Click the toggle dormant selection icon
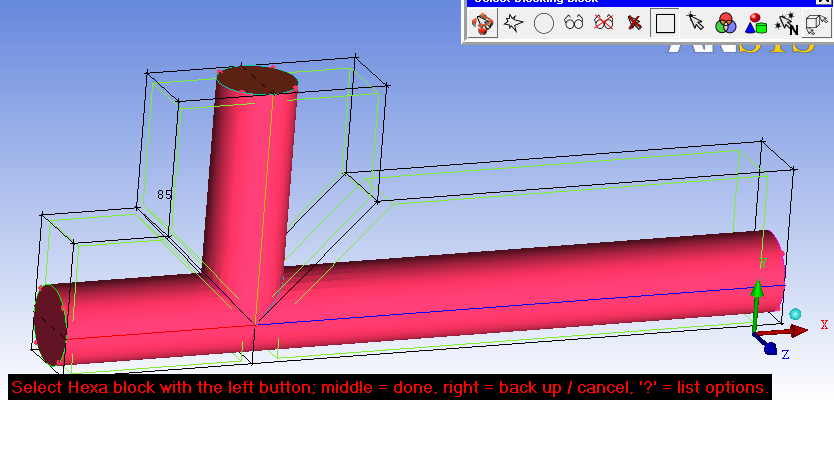The height and width of the screenshot is (460, 834). (x=484, y=24)
